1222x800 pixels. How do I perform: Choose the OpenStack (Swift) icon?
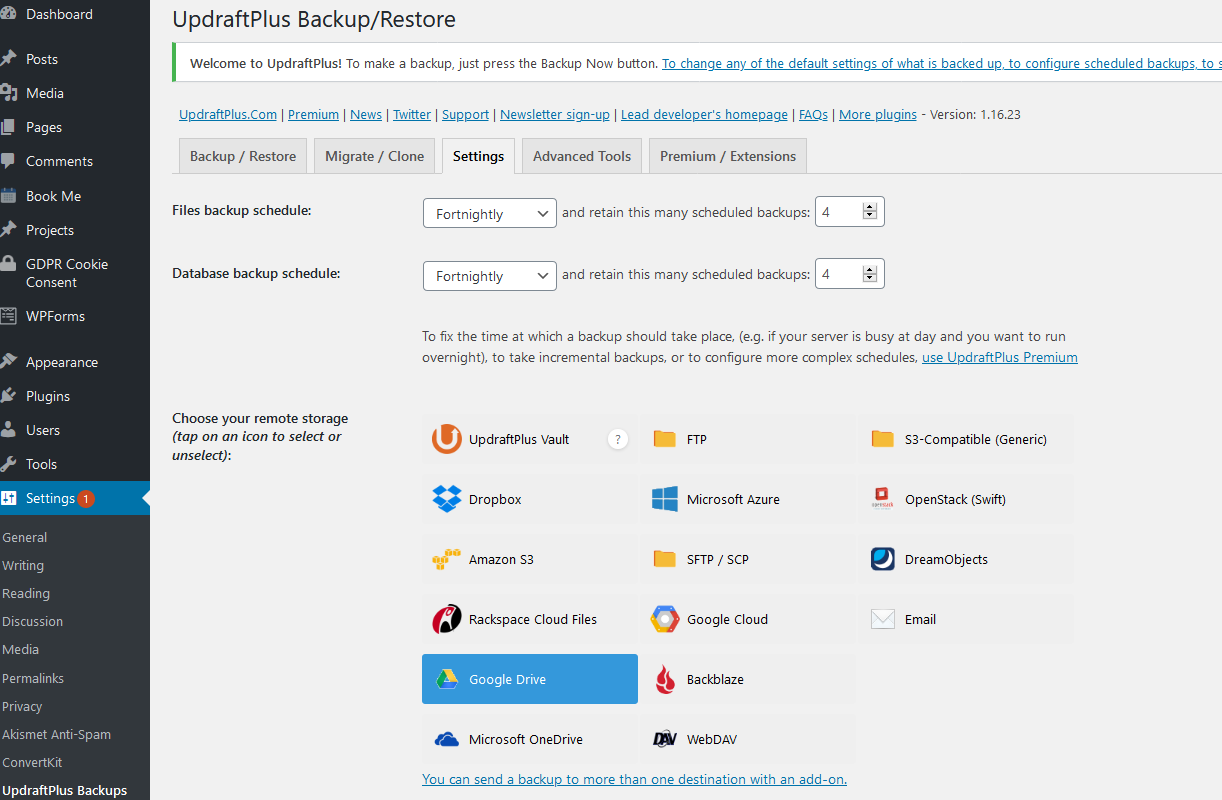882,499
